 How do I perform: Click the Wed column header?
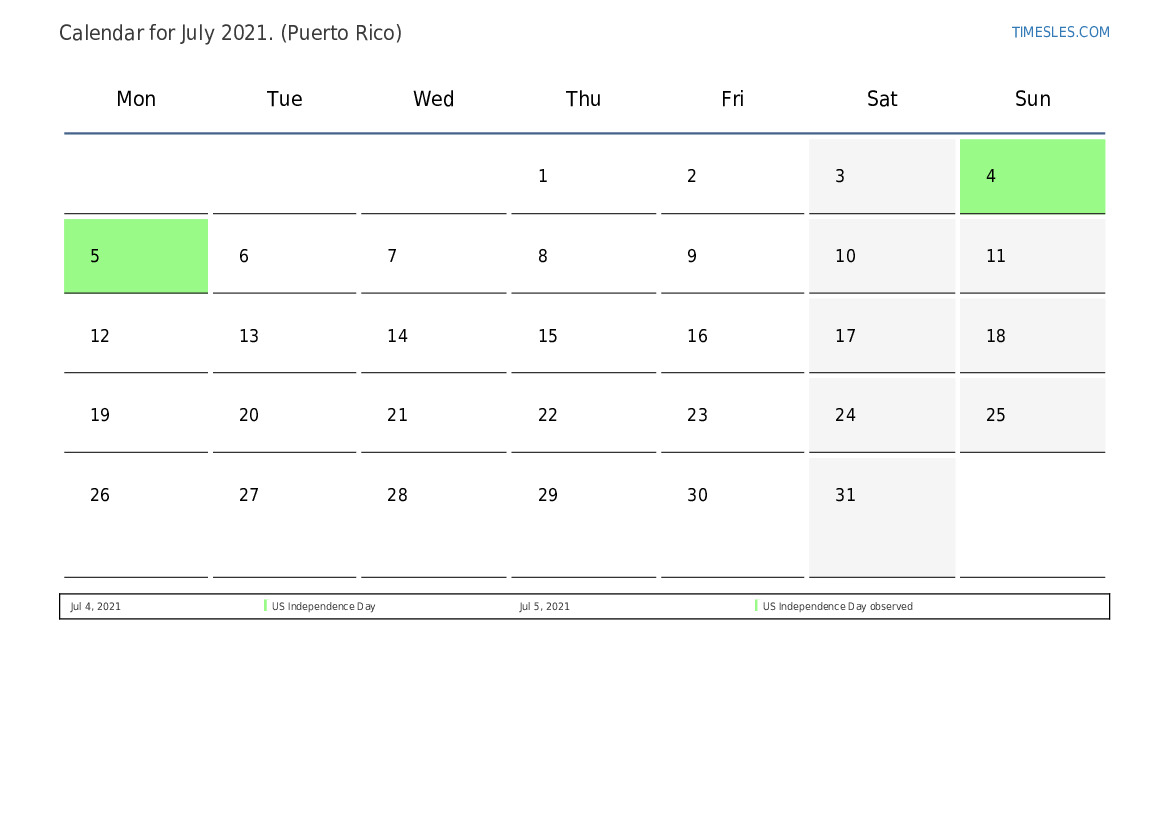[x=433, y=98]
